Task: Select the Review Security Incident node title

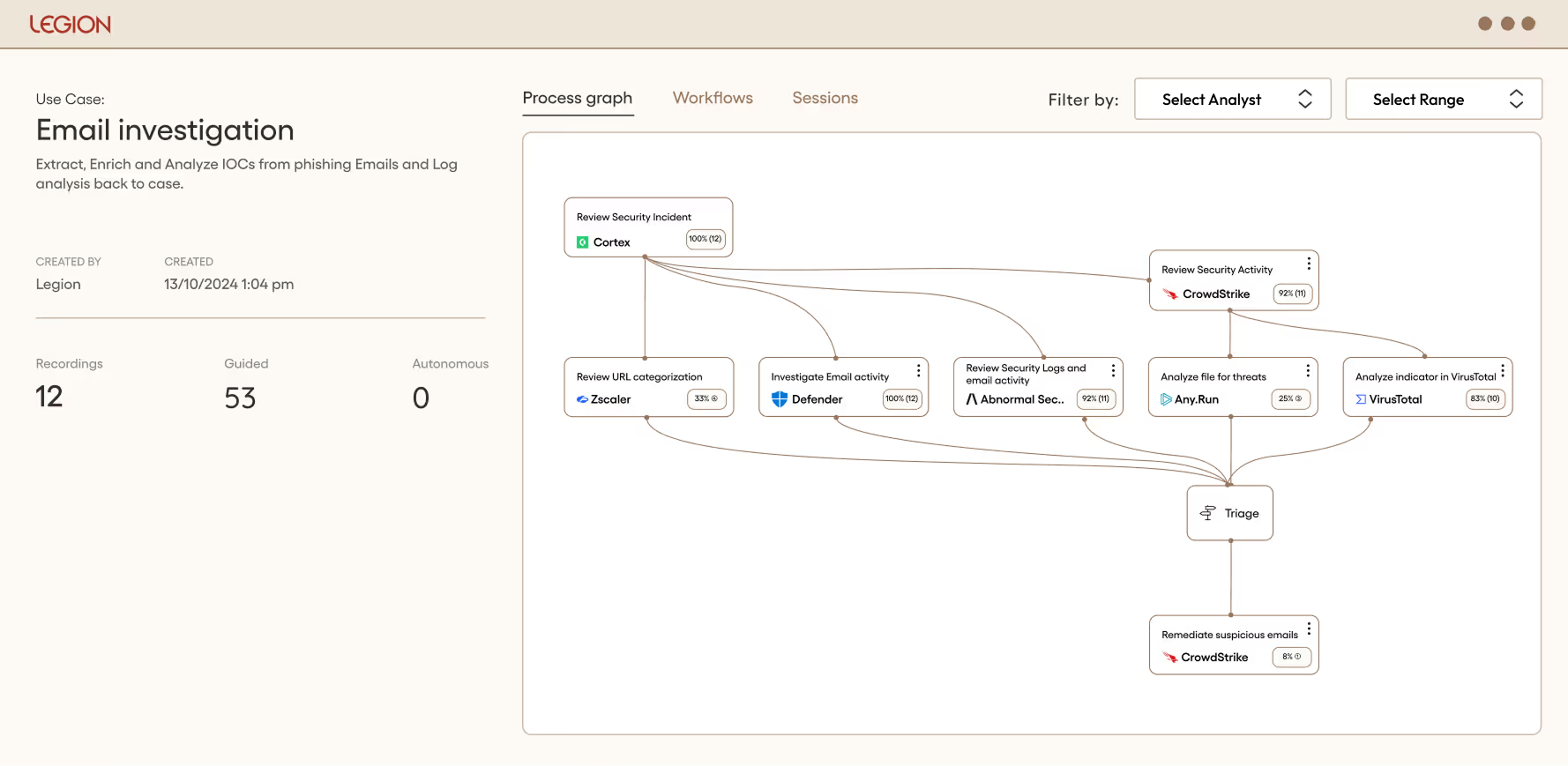Action: point(634,217)
